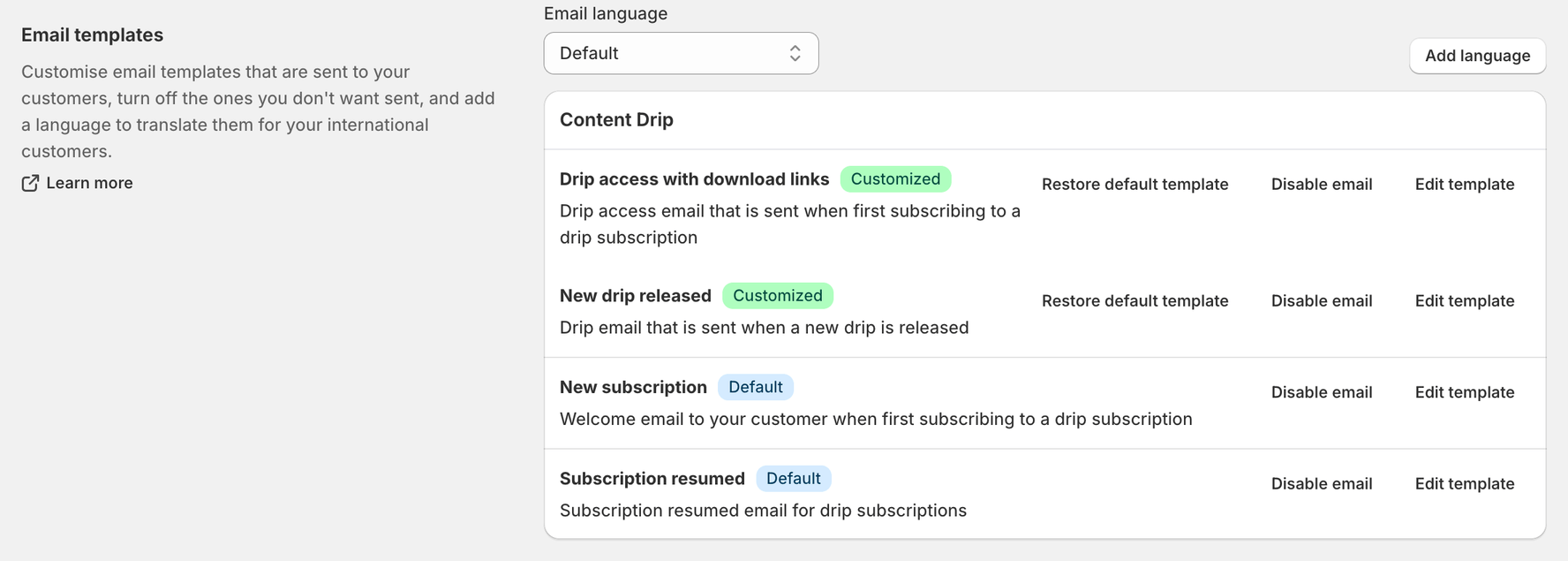Image resolution: width=1568 pixels, height=561 pixels.
Task: Click the 'Subscription resumed' title
Action: point(652,479)
